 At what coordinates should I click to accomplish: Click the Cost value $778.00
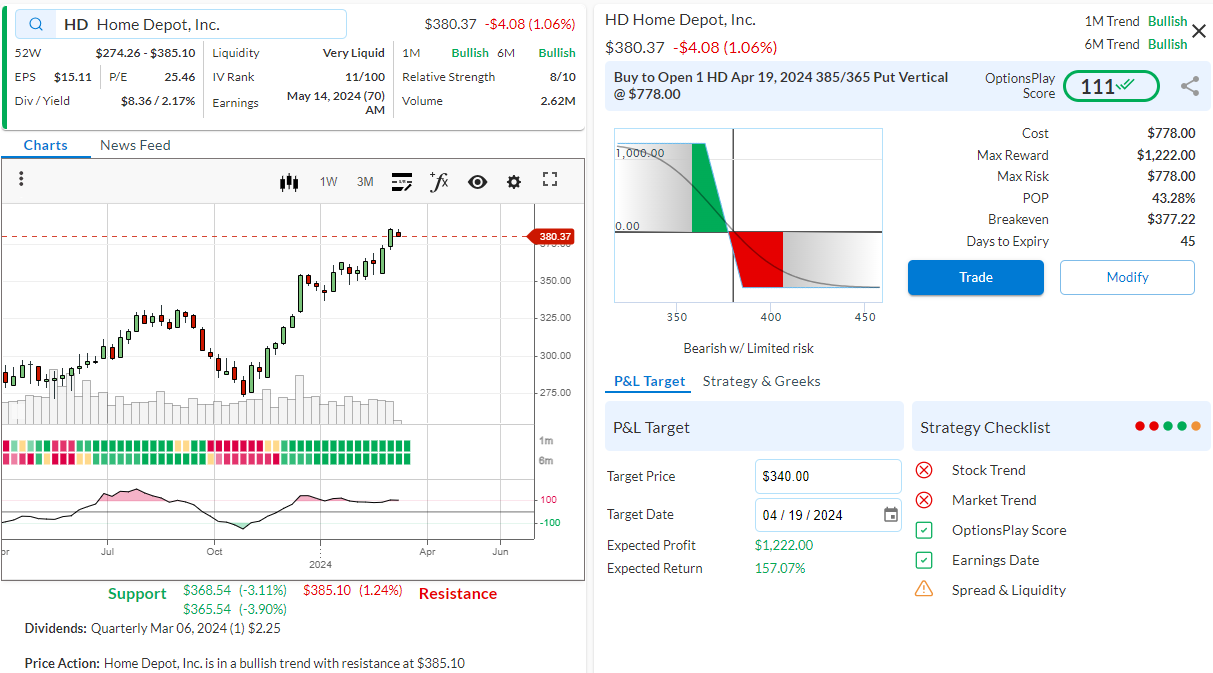pyautogui.click(x=1171, y=133)
